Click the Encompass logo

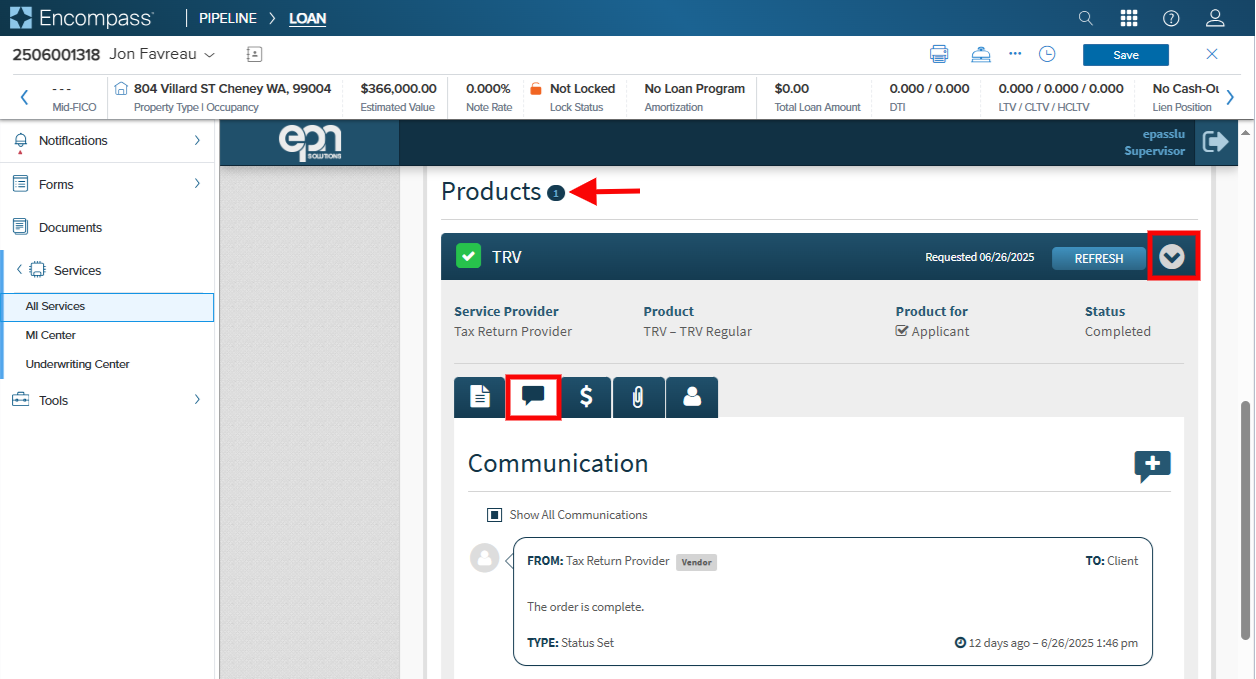coord(82,18)
